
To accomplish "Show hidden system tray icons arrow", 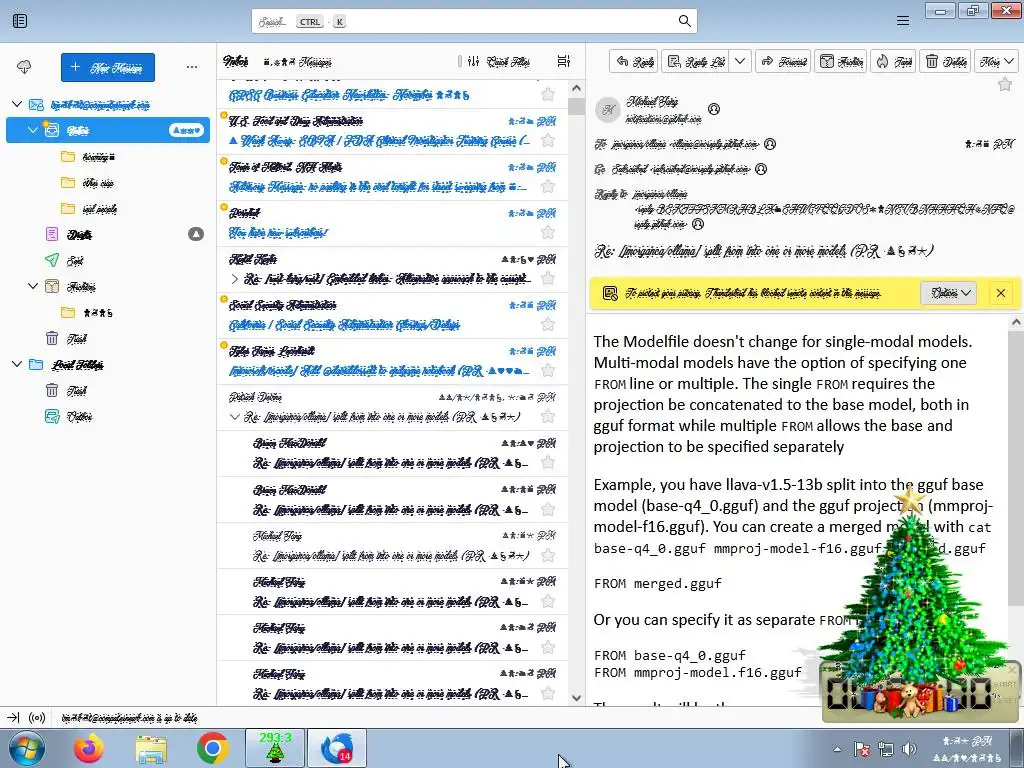I will coord(837,749).
